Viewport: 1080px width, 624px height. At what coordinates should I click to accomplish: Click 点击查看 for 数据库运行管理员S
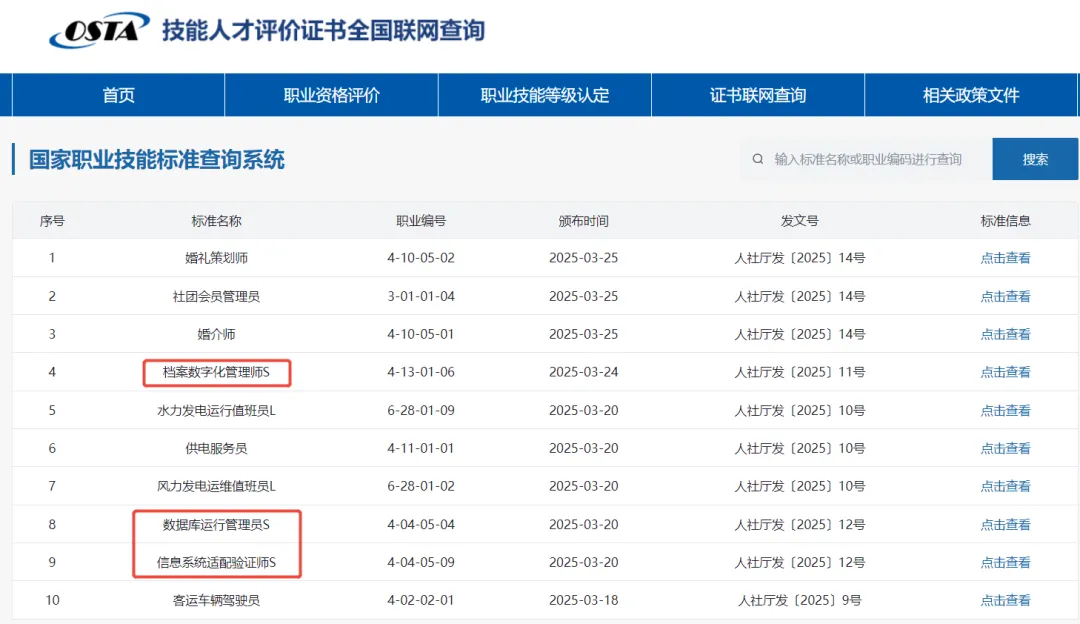pyautogui.click(x=1005, y=524)
